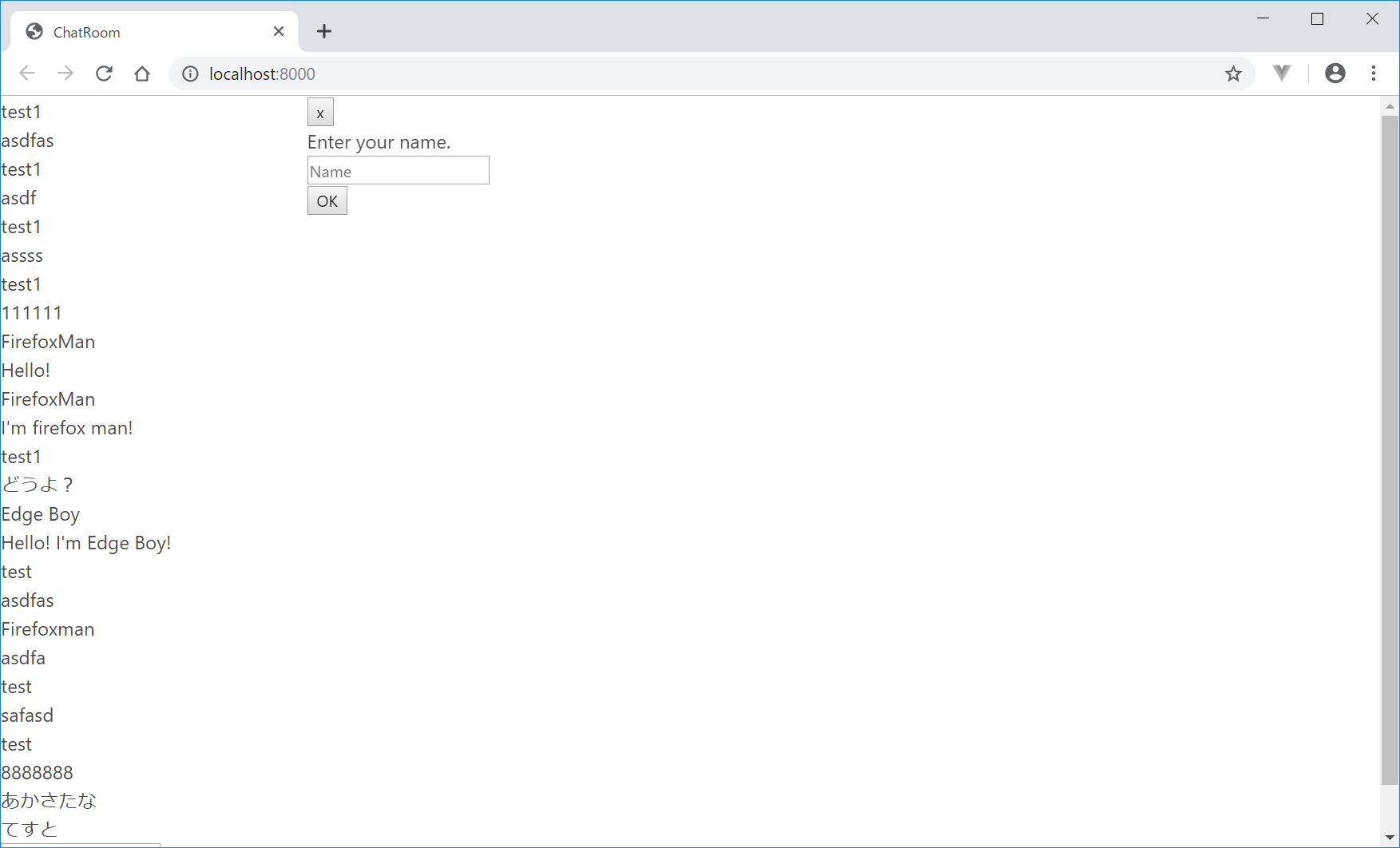Click the 'Enter your name.' label
1400x848 pixels.
pos(379,142)
